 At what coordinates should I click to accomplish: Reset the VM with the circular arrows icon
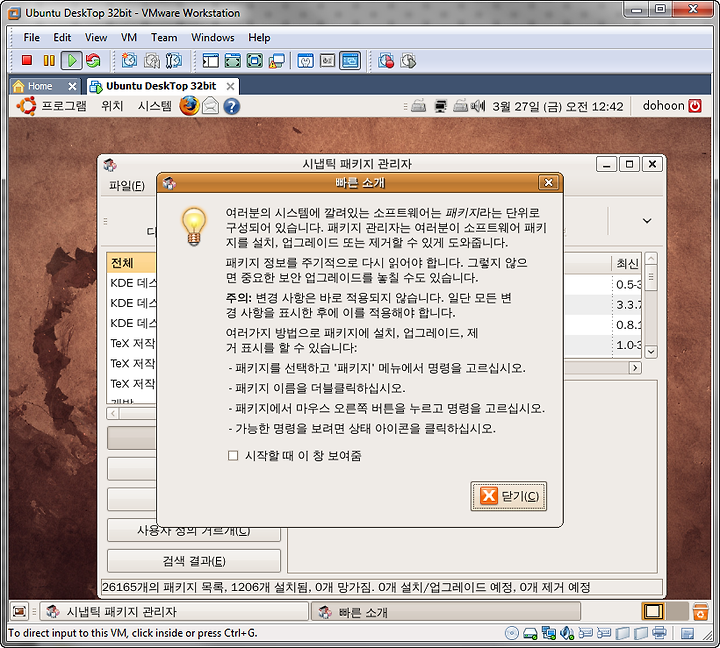tap(93, 60)
